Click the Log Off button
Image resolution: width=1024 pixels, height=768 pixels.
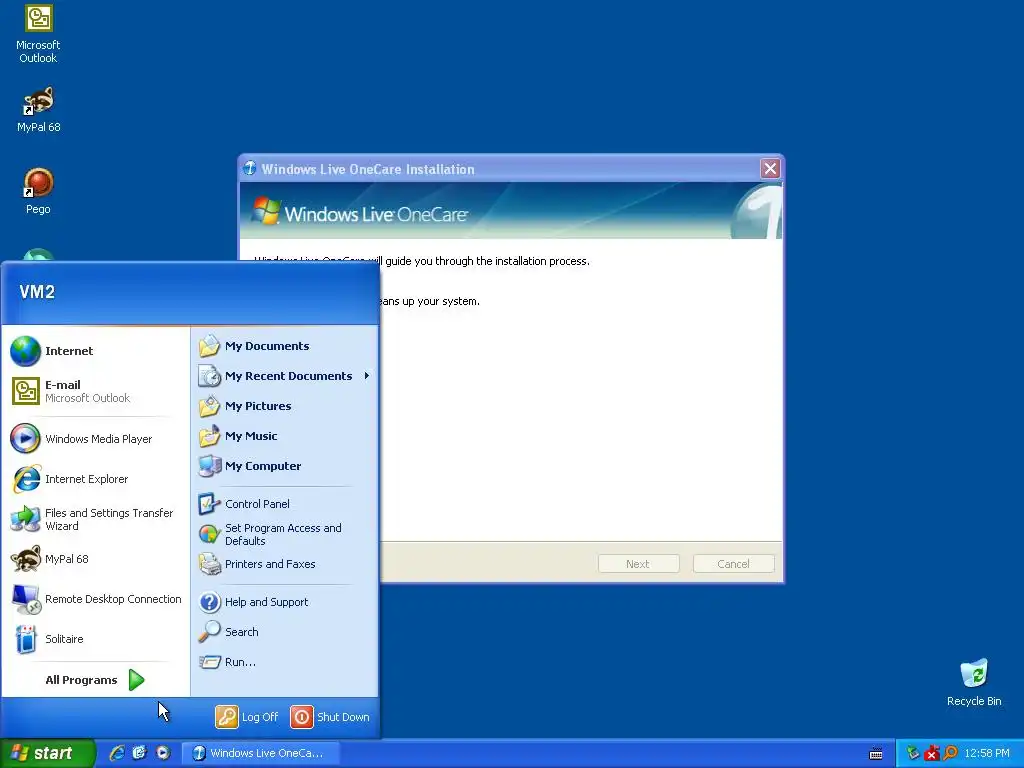[247, 717]
